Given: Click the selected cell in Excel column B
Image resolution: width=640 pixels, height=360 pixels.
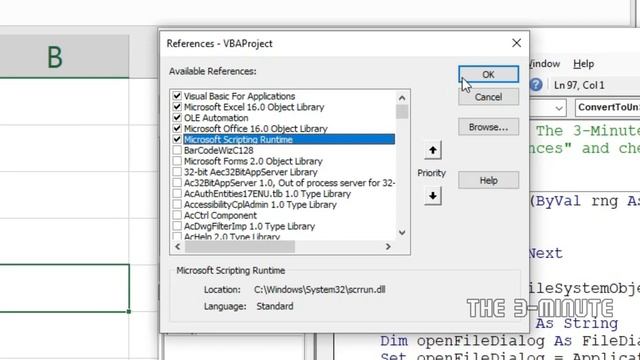Looking at the screenshot, I should coord(64,288).
